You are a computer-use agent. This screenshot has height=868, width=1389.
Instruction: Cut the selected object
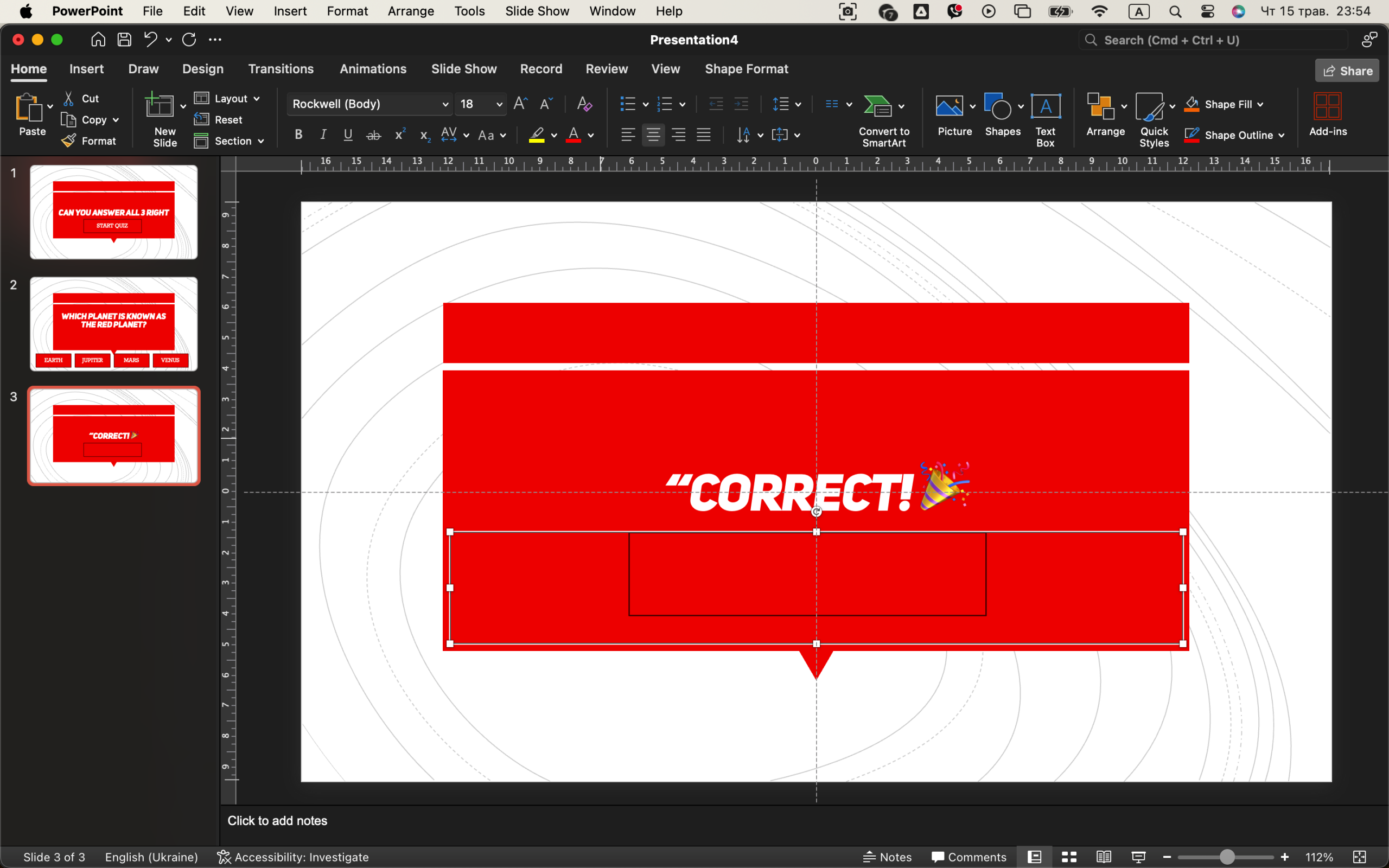[x=81, y=99]
